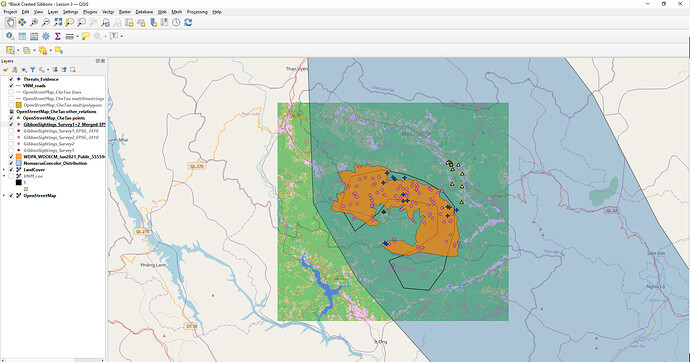Click the black color swatch under VNM_cov
690x362 pixels.
tap(18, 183)
